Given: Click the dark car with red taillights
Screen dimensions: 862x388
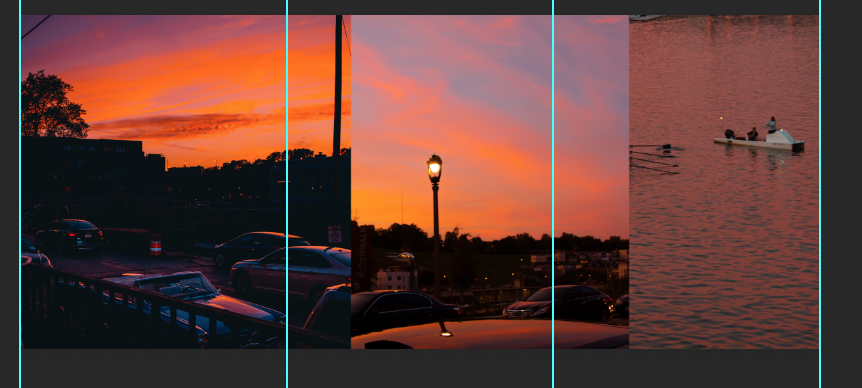Looking at the screenshot, I should click(x=70, y=234).
